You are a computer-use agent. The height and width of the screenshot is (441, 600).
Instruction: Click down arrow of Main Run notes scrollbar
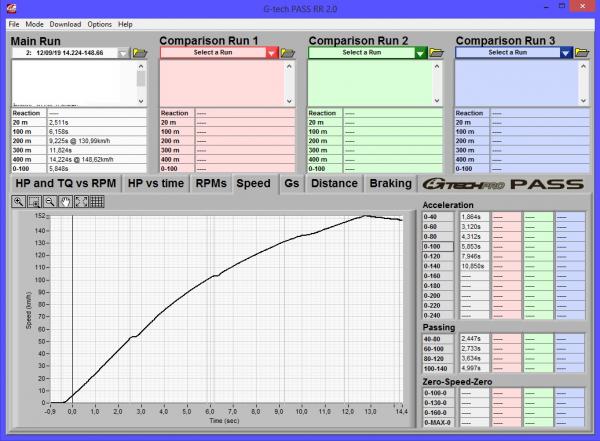pos(141,101)
